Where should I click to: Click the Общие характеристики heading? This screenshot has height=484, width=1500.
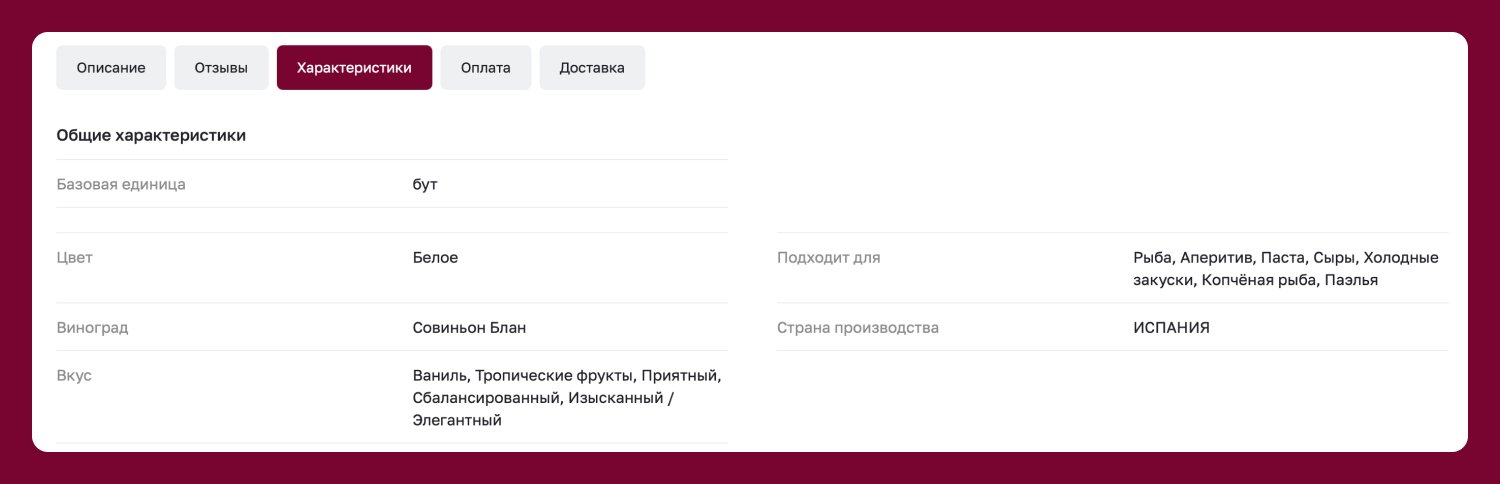pos(151,135)
